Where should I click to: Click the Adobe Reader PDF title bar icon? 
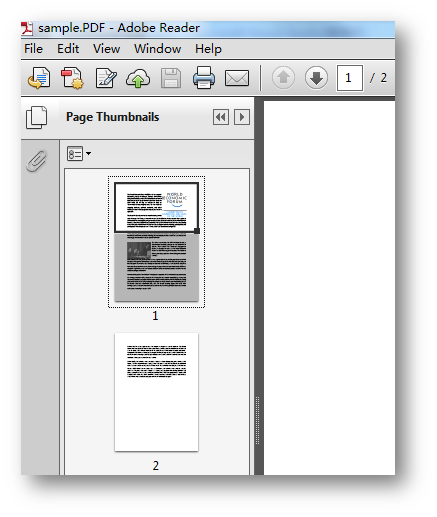tap(27, 28)
